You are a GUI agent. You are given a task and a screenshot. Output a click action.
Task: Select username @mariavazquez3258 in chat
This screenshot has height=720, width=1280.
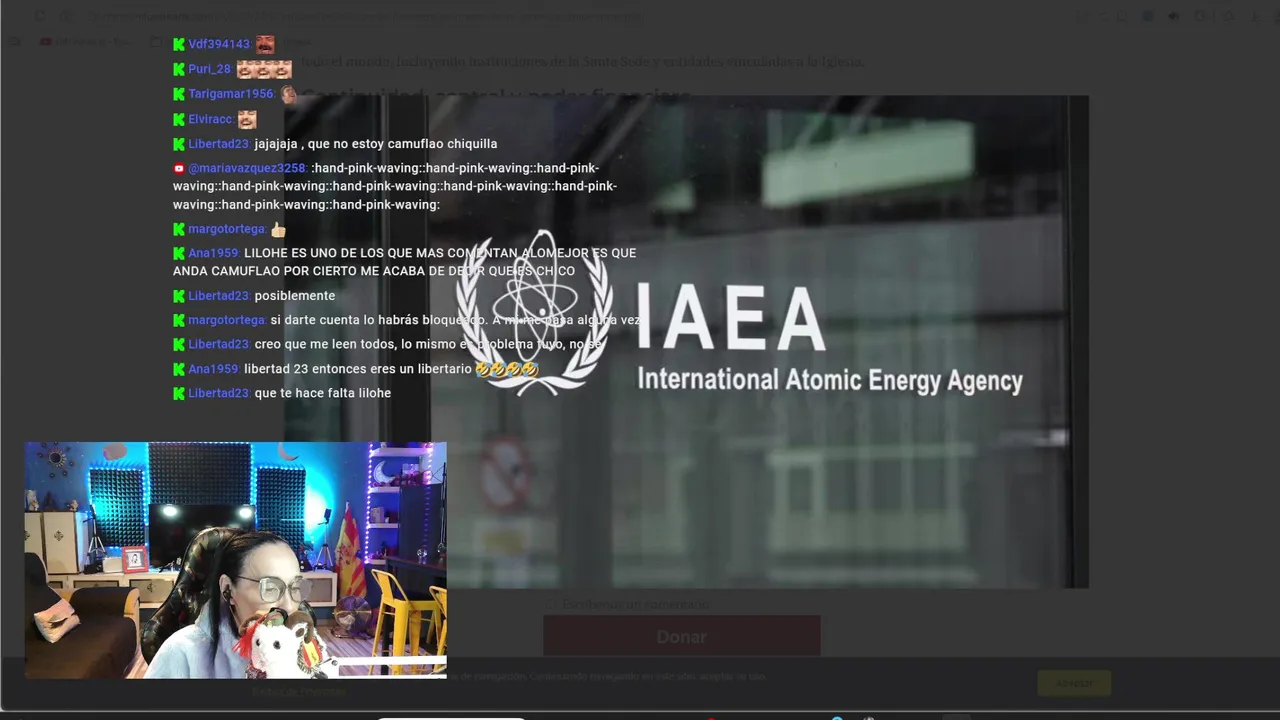247,168
